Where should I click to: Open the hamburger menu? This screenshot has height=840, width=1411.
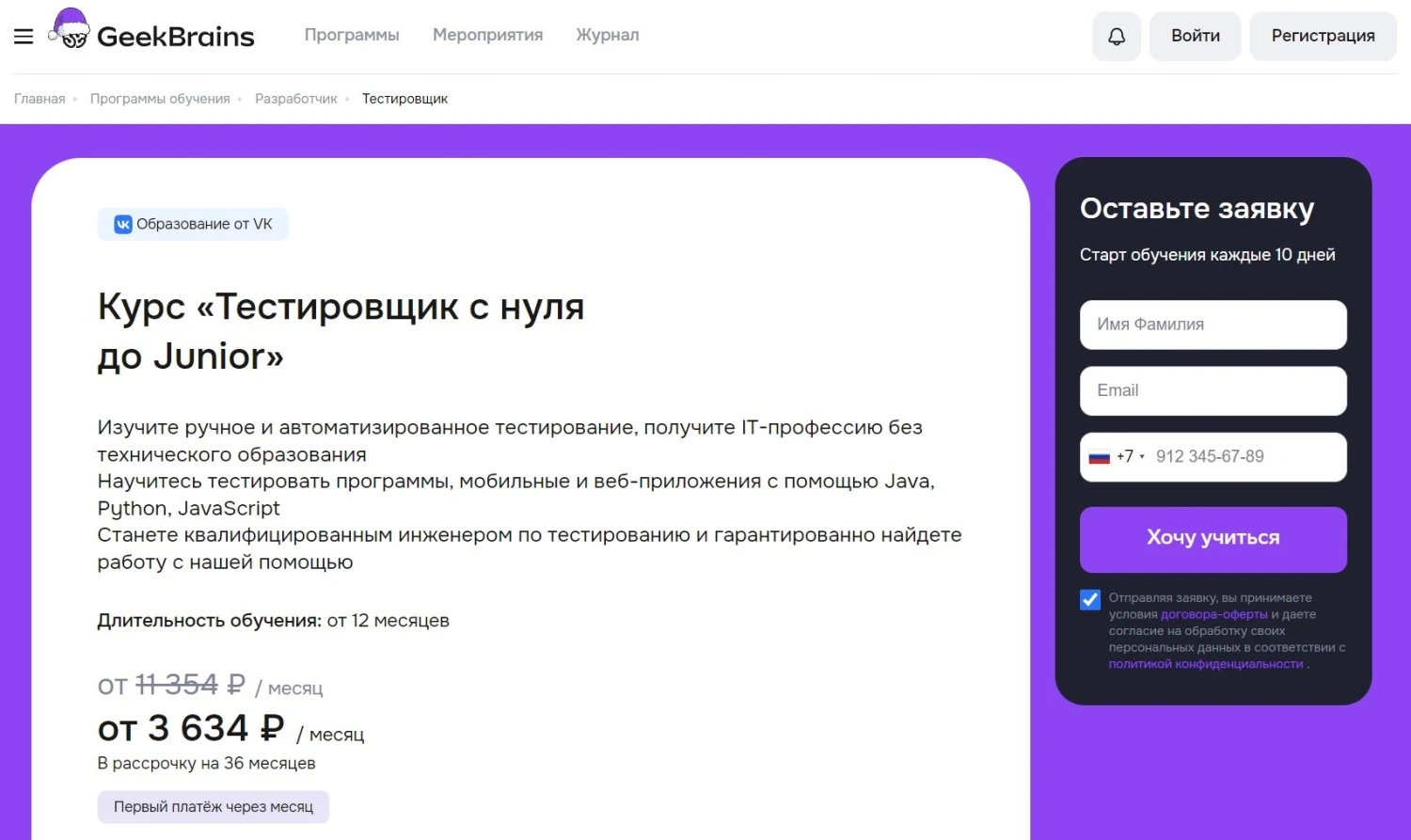pos(24,36)
